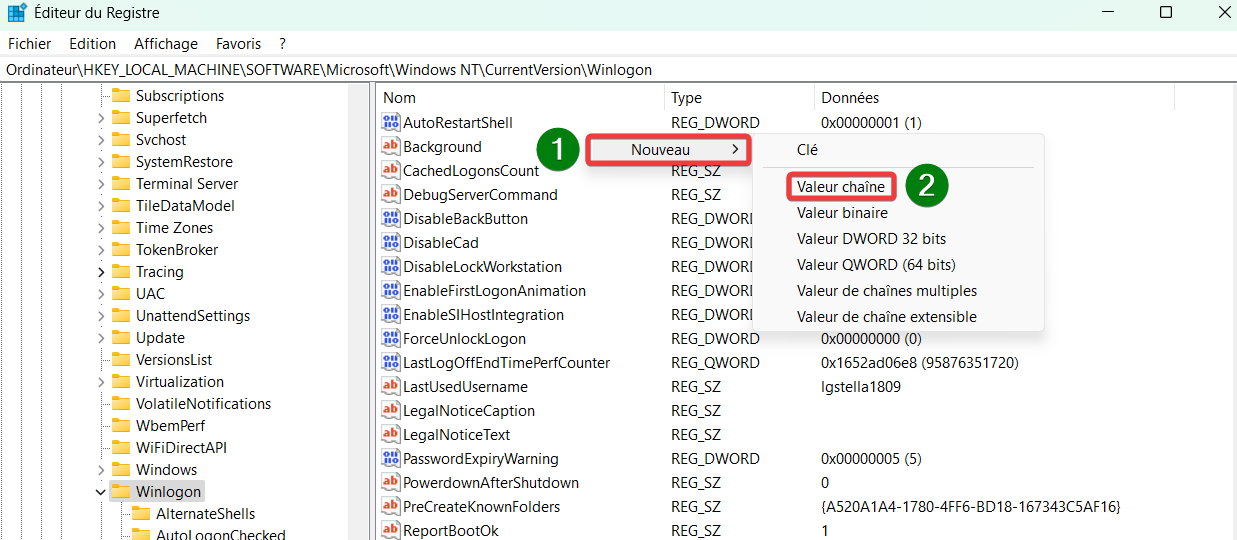Click the AlternateShells folder icon
The width and height of the screenshot is (1237, 540).
(x=141, y=514)
